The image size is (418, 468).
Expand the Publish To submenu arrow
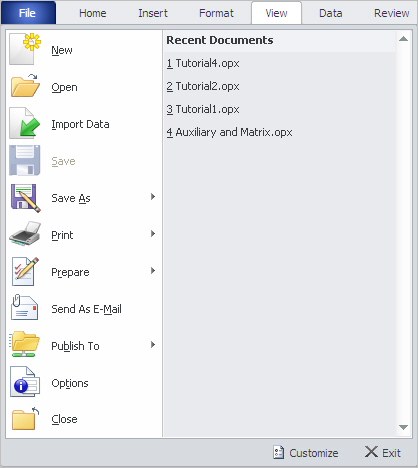click(x=153, y=345)
